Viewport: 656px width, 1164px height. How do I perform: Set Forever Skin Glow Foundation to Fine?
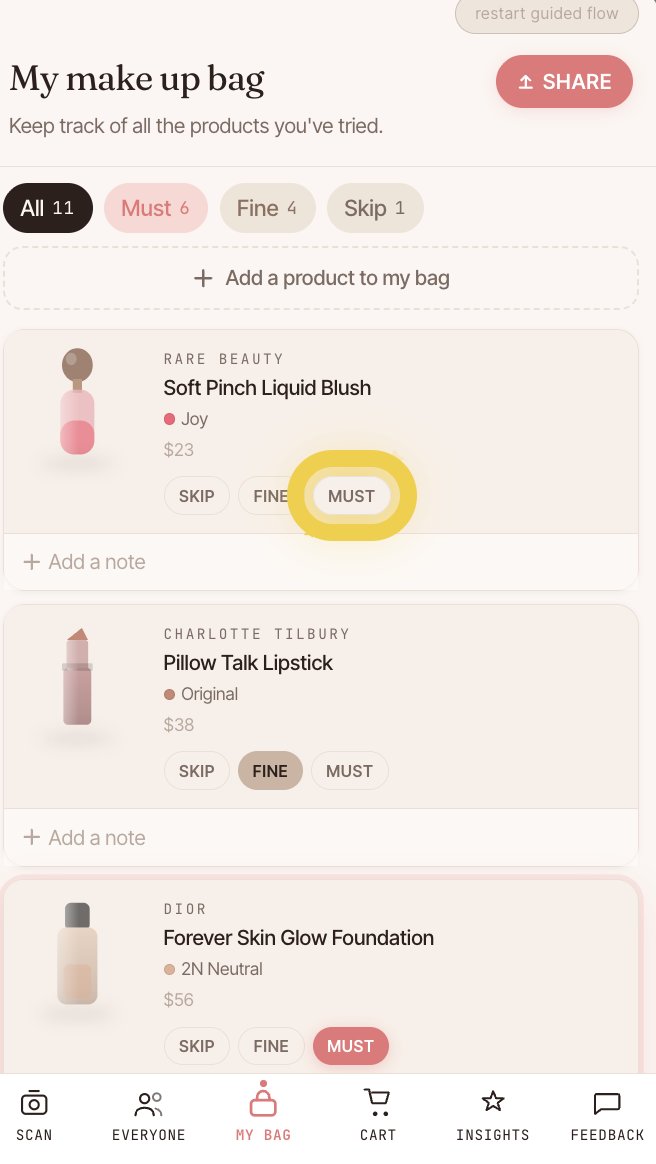(x=270, y=1046)
